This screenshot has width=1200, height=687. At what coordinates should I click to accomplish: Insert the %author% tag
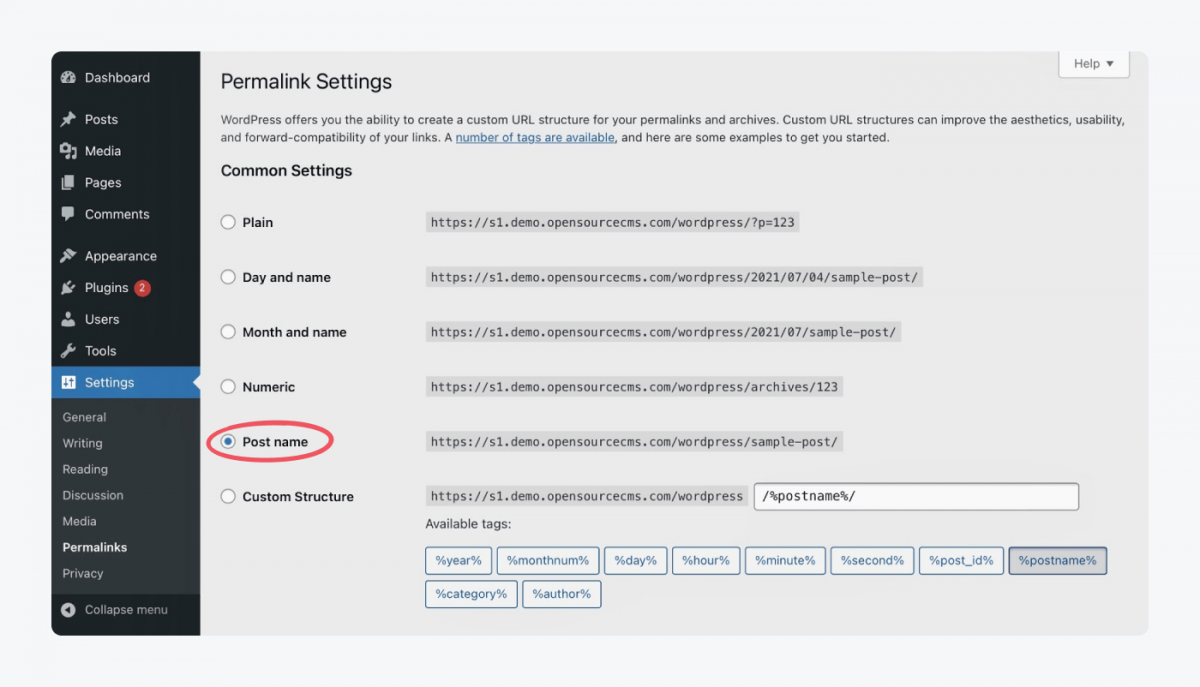(x=561, y=594)
